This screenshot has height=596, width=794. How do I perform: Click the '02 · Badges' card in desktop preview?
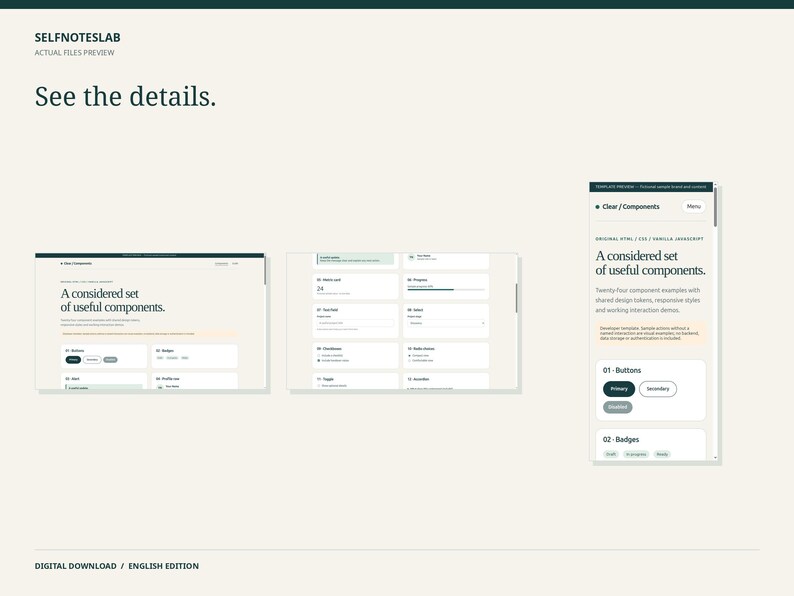(194, 356)
